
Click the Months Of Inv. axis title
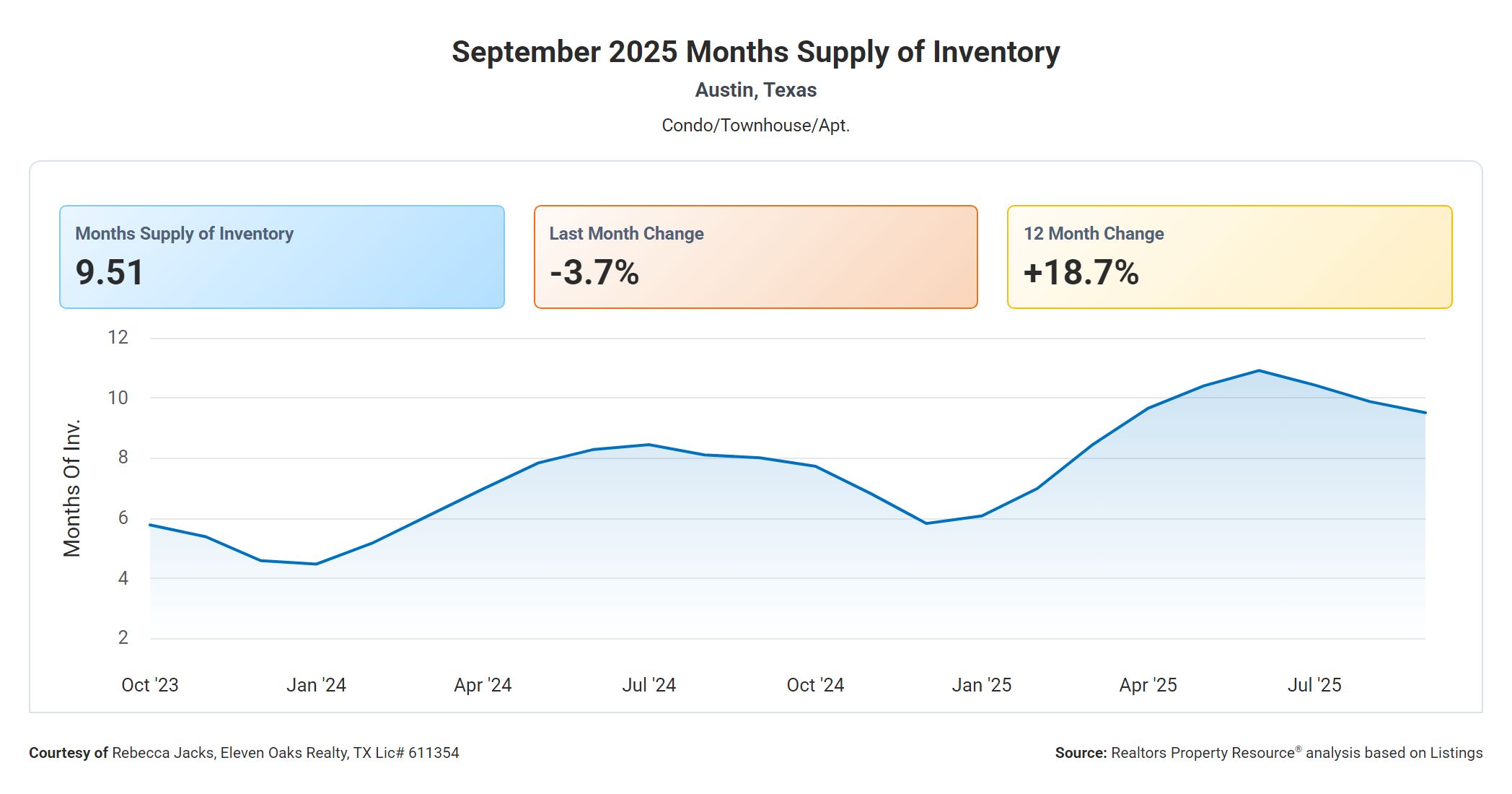tap(72, 488)
